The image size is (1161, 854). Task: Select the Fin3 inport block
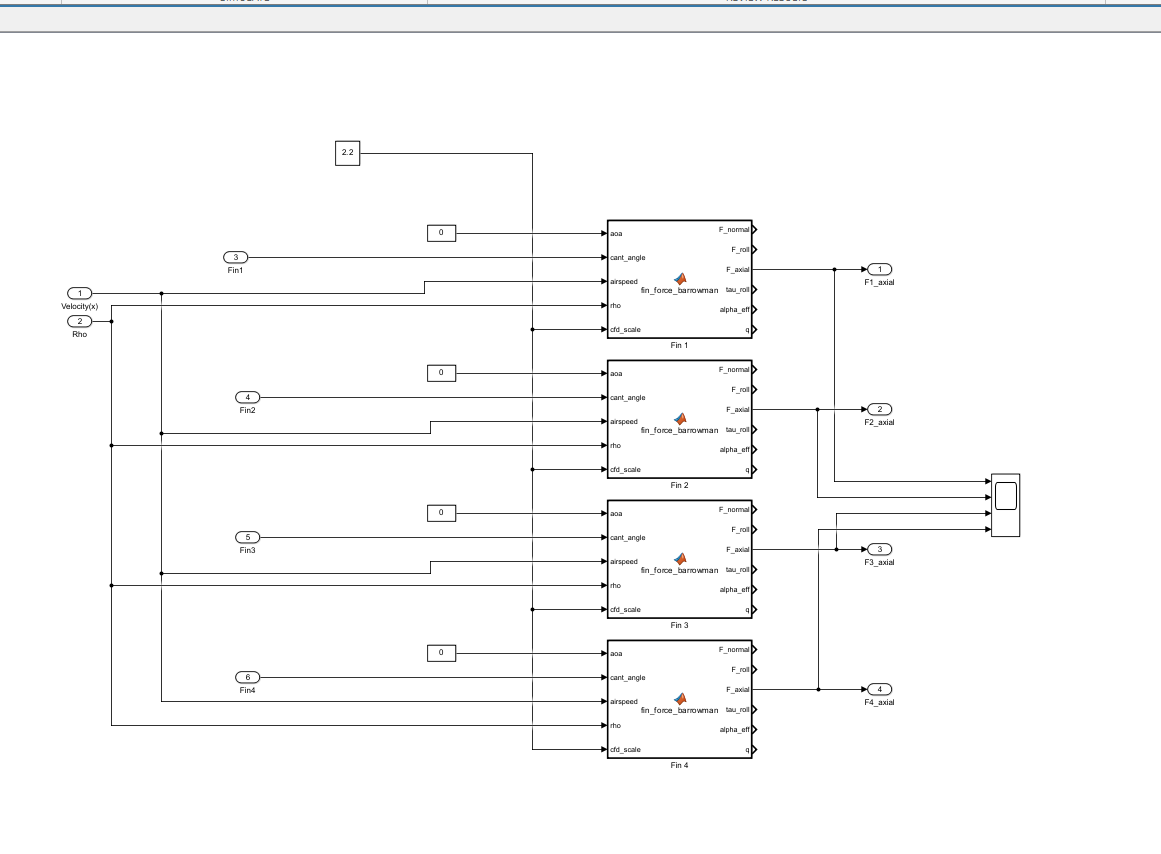coord(247,537)
